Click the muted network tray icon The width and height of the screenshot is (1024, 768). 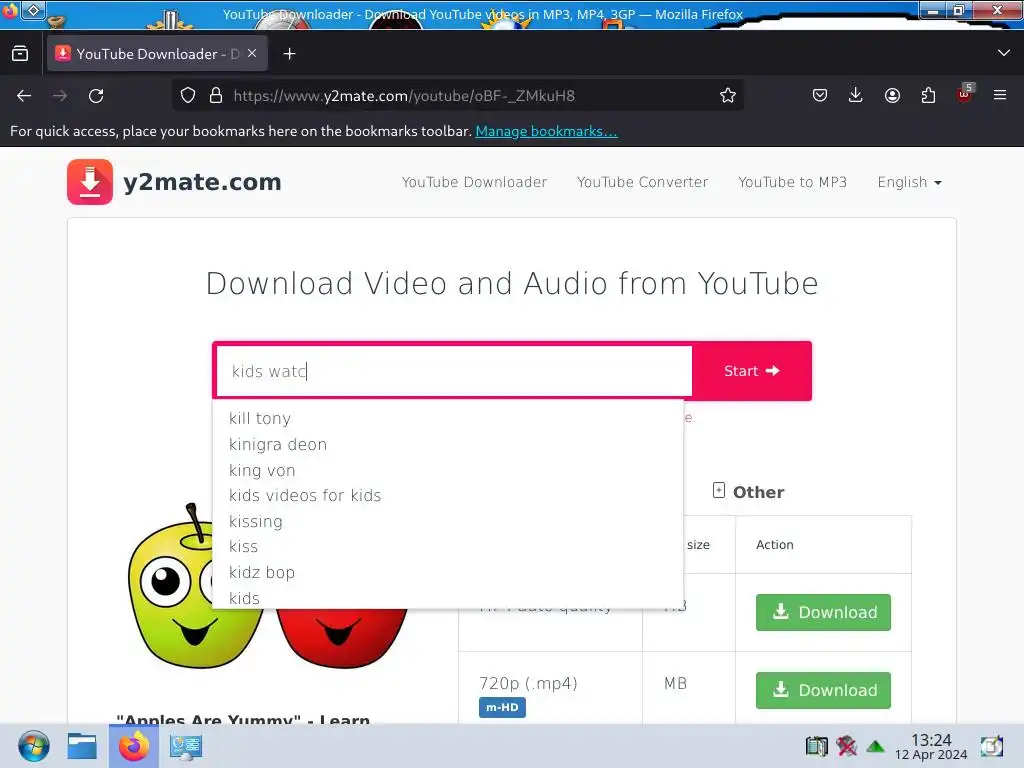(x=846, y=746)
